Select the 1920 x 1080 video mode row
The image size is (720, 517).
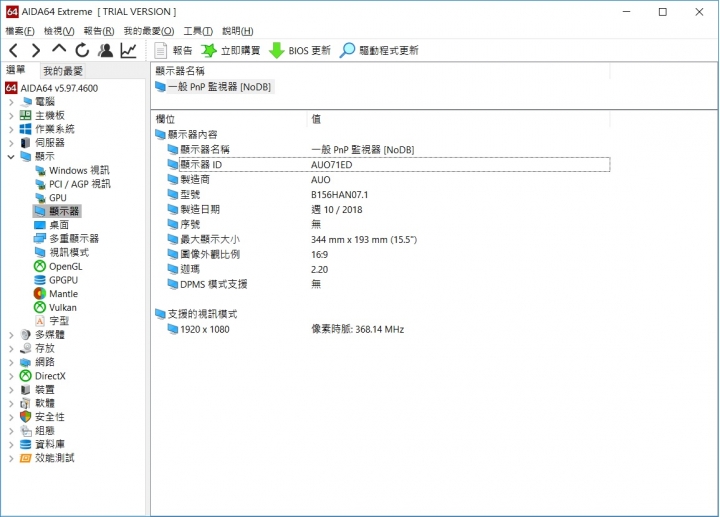388,329
